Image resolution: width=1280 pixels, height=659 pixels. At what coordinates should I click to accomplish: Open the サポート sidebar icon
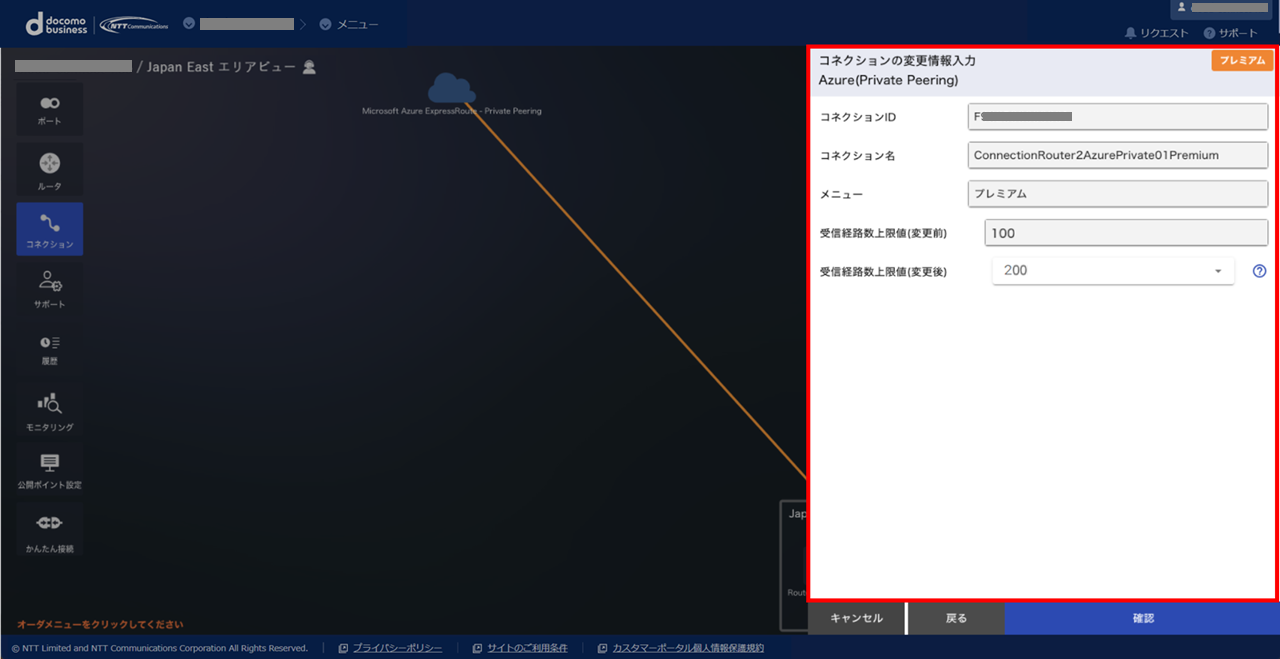click(49, 288)
